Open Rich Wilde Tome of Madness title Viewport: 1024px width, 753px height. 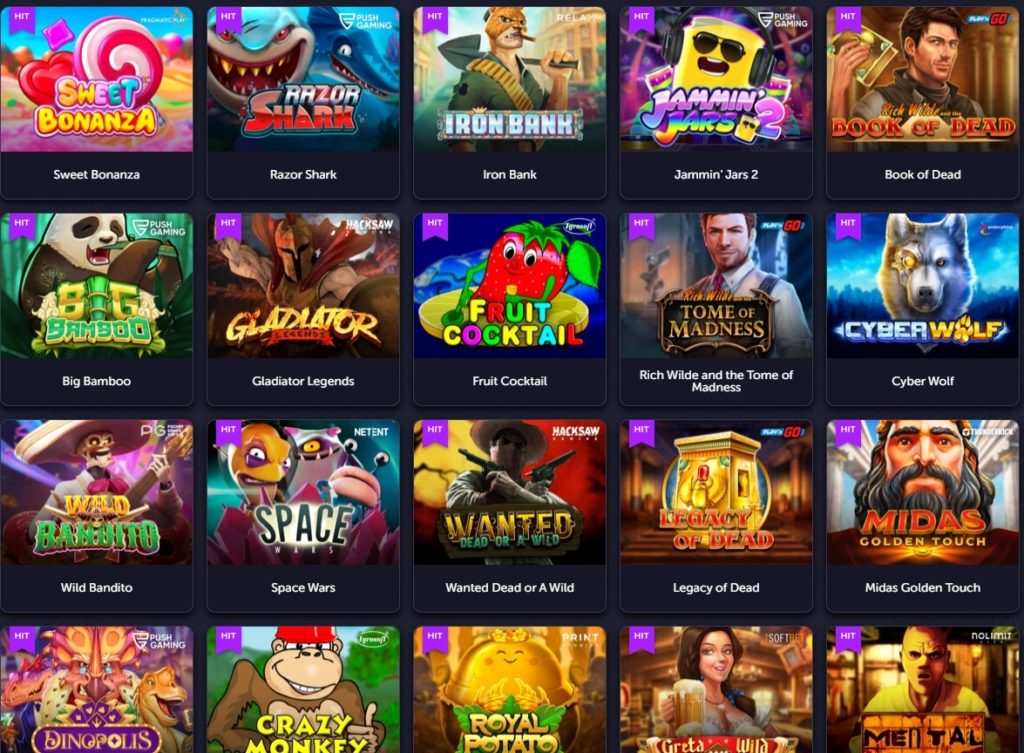716,381
